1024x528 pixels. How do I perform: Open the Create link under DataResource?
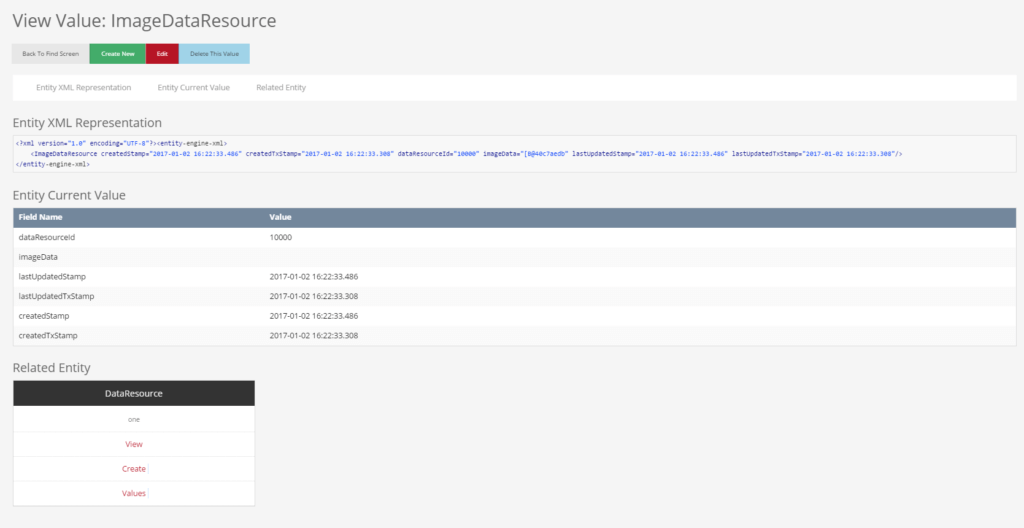[x=134, y=469]
